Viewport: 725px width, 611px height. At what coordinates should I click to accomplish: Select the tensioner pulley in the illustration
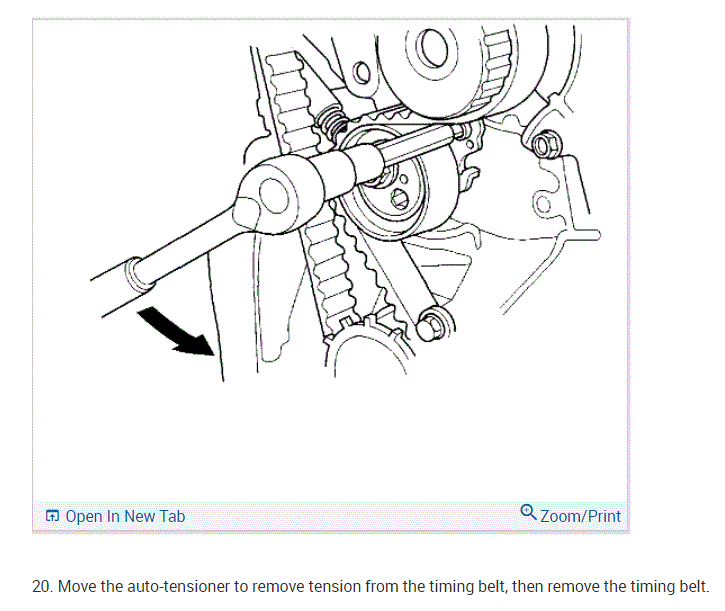pos(398,185)
